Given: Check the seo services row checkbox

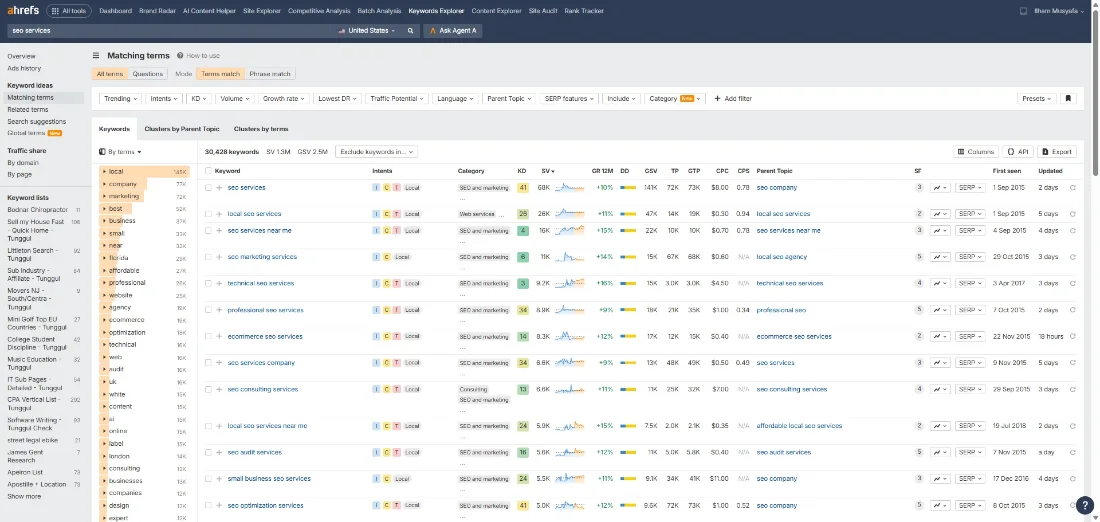Looking at the screenshot, I should pos(208,187).
